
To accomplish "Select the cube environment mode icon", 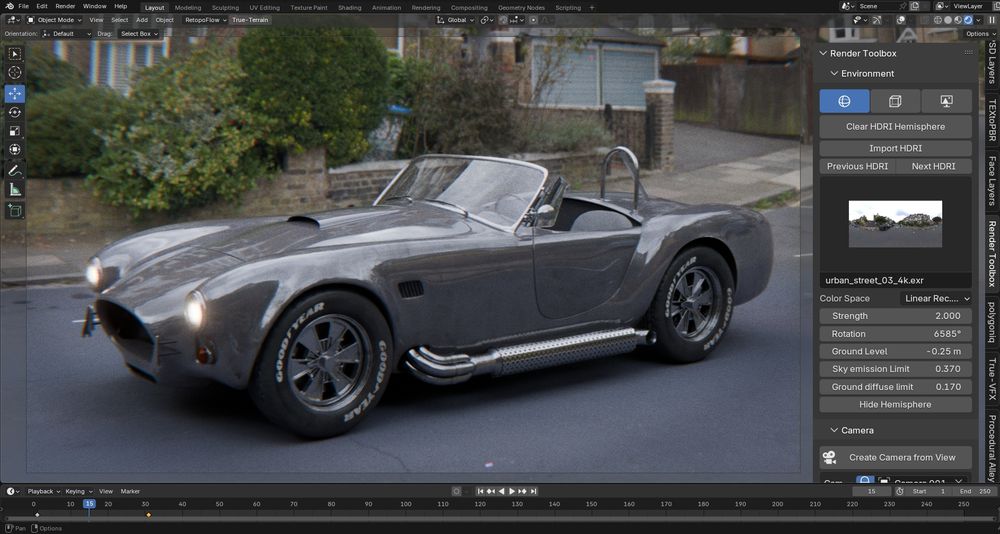I will pos(895,101).
